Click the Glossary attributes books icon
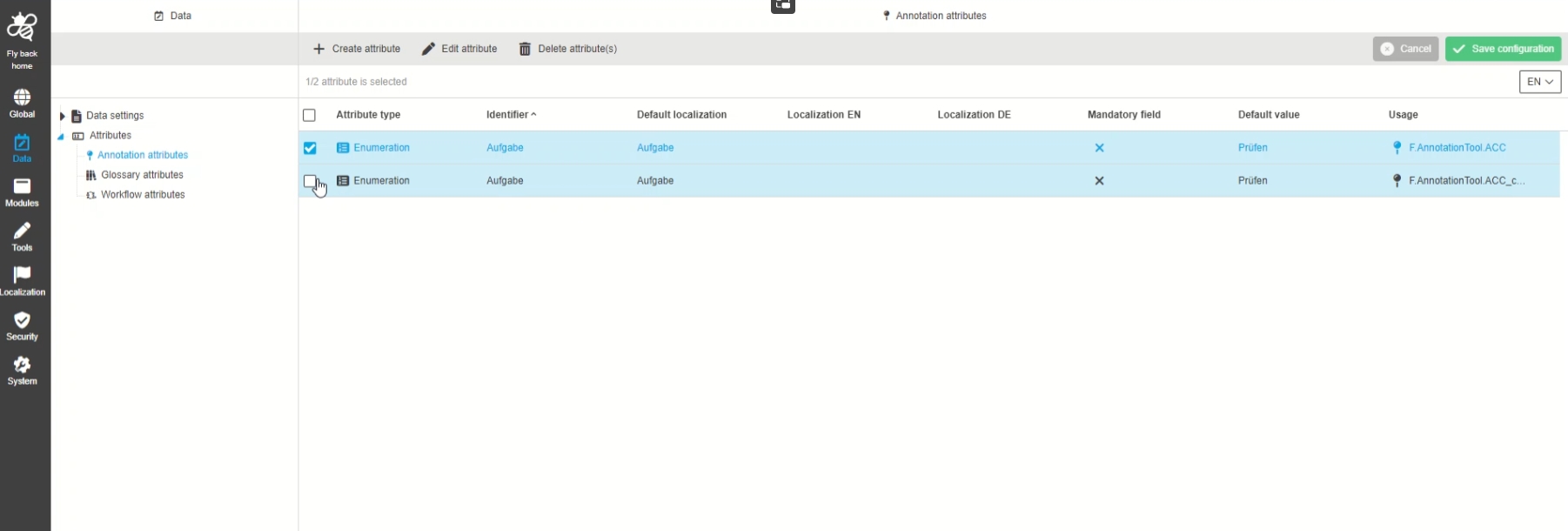 click(x=90, y=175)
